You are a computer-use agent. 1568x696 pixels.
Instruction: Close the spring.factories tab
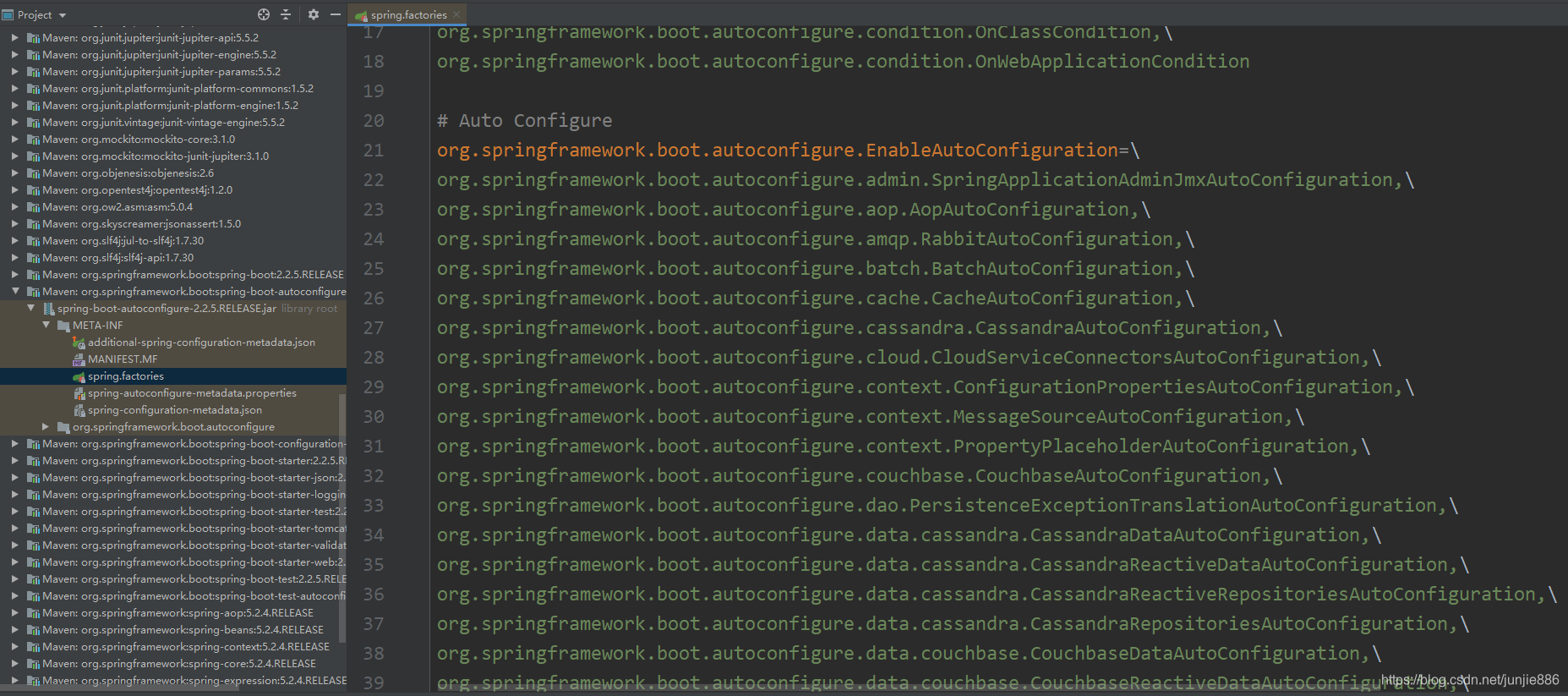coord(456,14)
